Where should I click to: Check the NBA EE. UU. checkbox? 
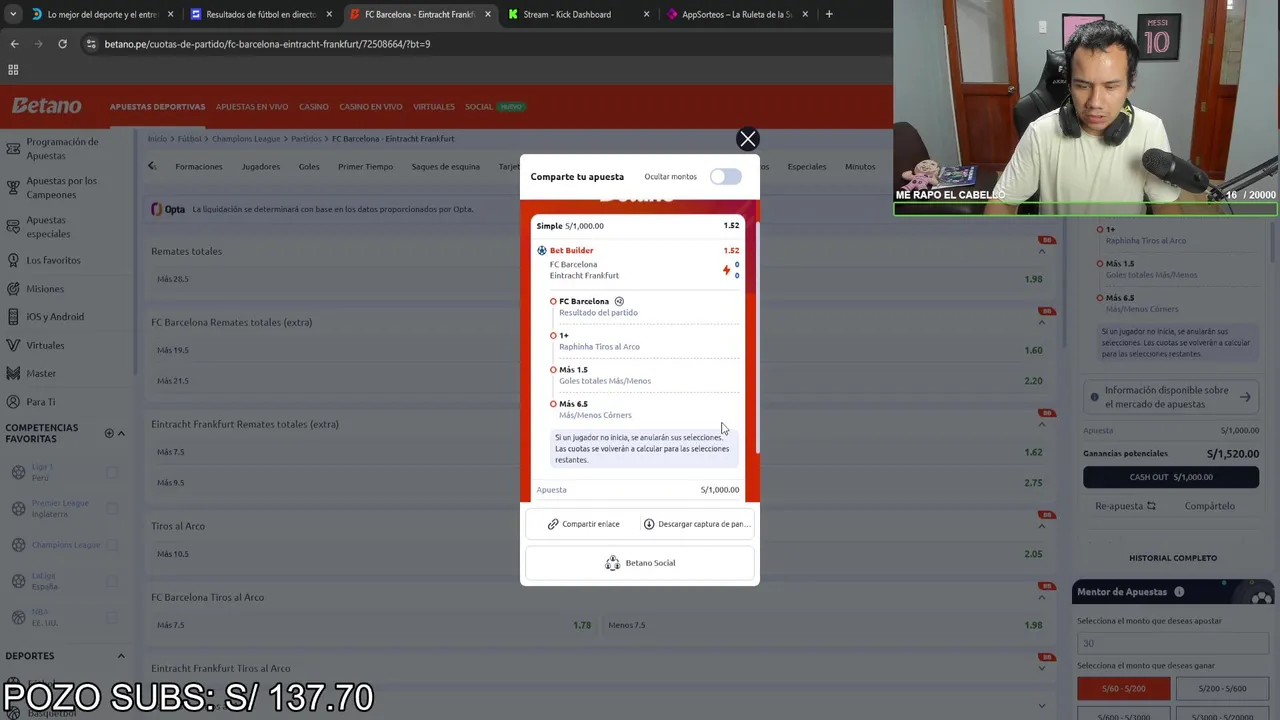click(112, 618)
